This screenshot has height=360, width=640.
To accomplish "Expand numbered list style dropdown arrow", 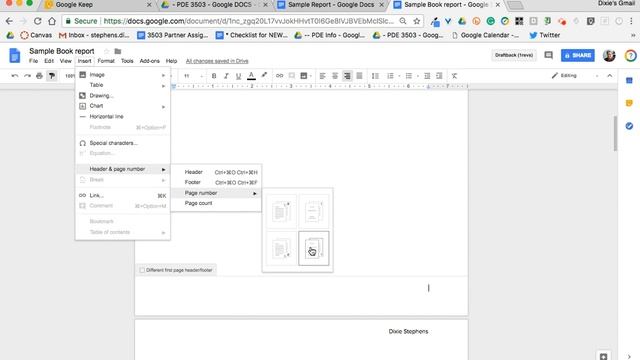I will 399,76.
